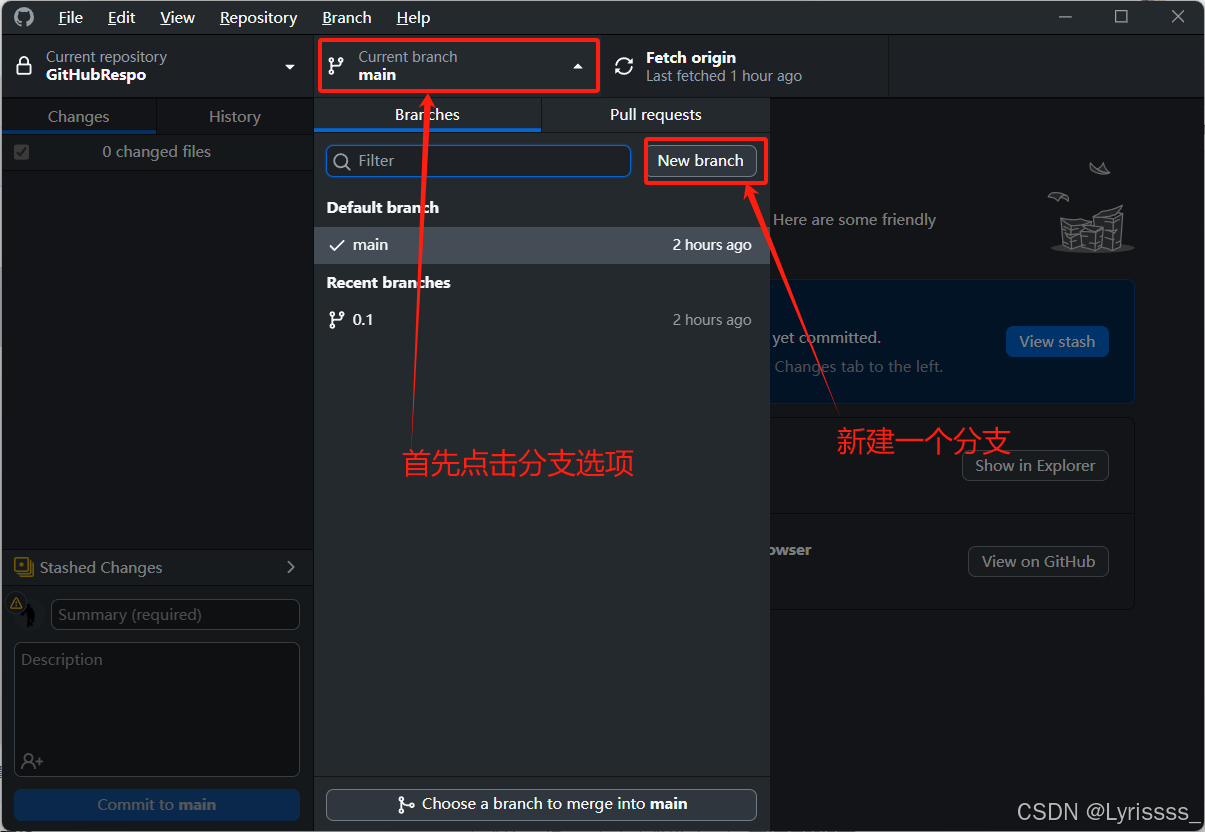This screenshot has width=1205, height=832.
Task: Click the Stashed Changes stack icon
Action: click(x=24, y=567)
